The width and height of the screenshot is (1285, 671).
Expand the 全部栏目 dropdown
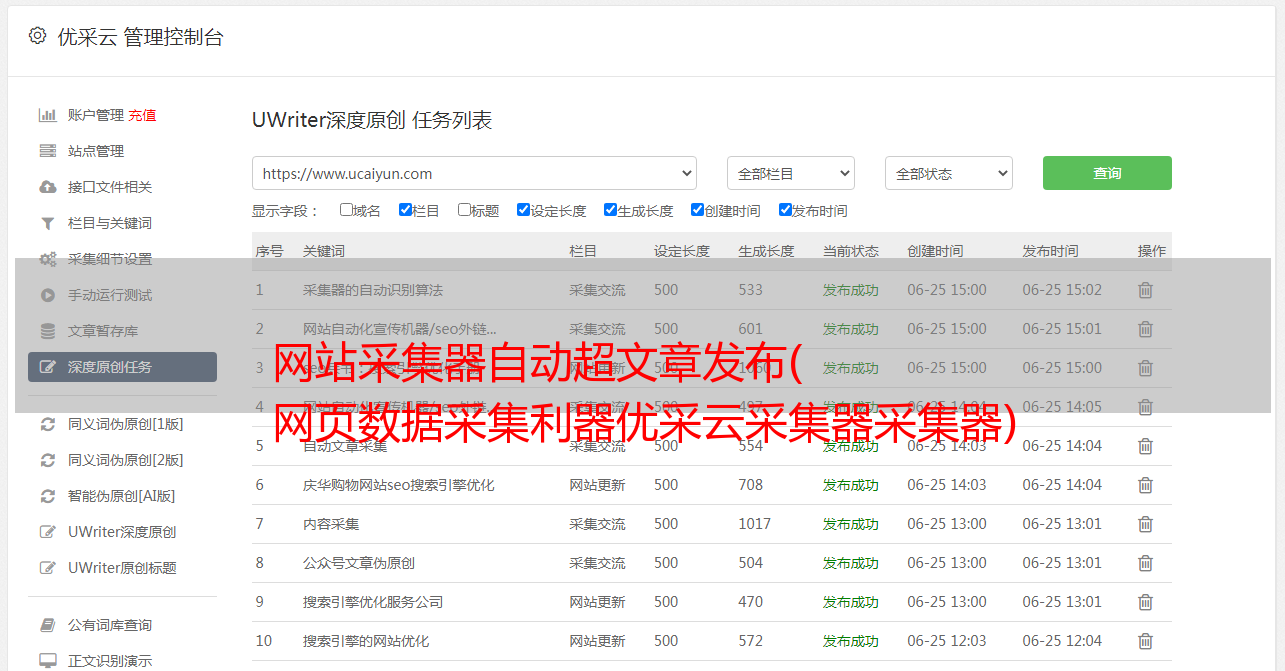[790, 173]
